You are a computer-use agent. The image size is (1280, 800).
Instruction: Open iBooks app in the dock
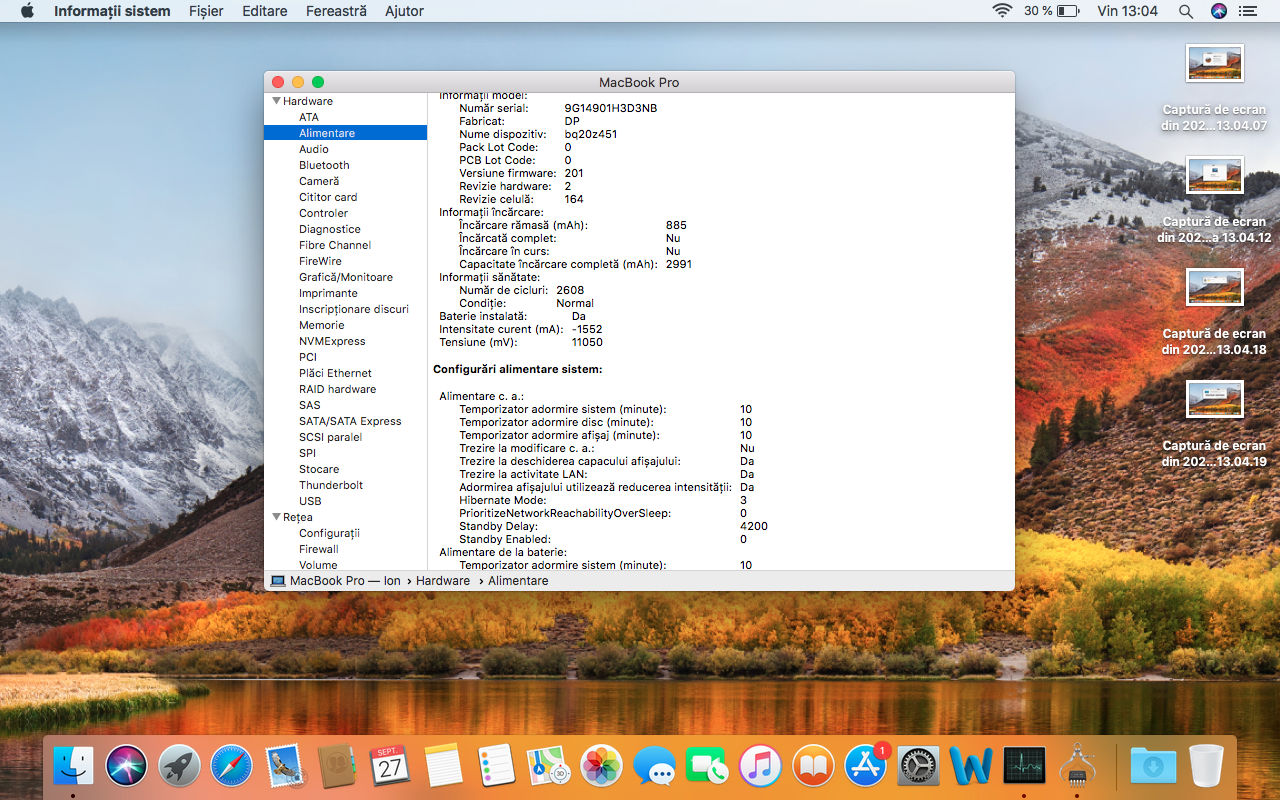(x=813, y=766)
